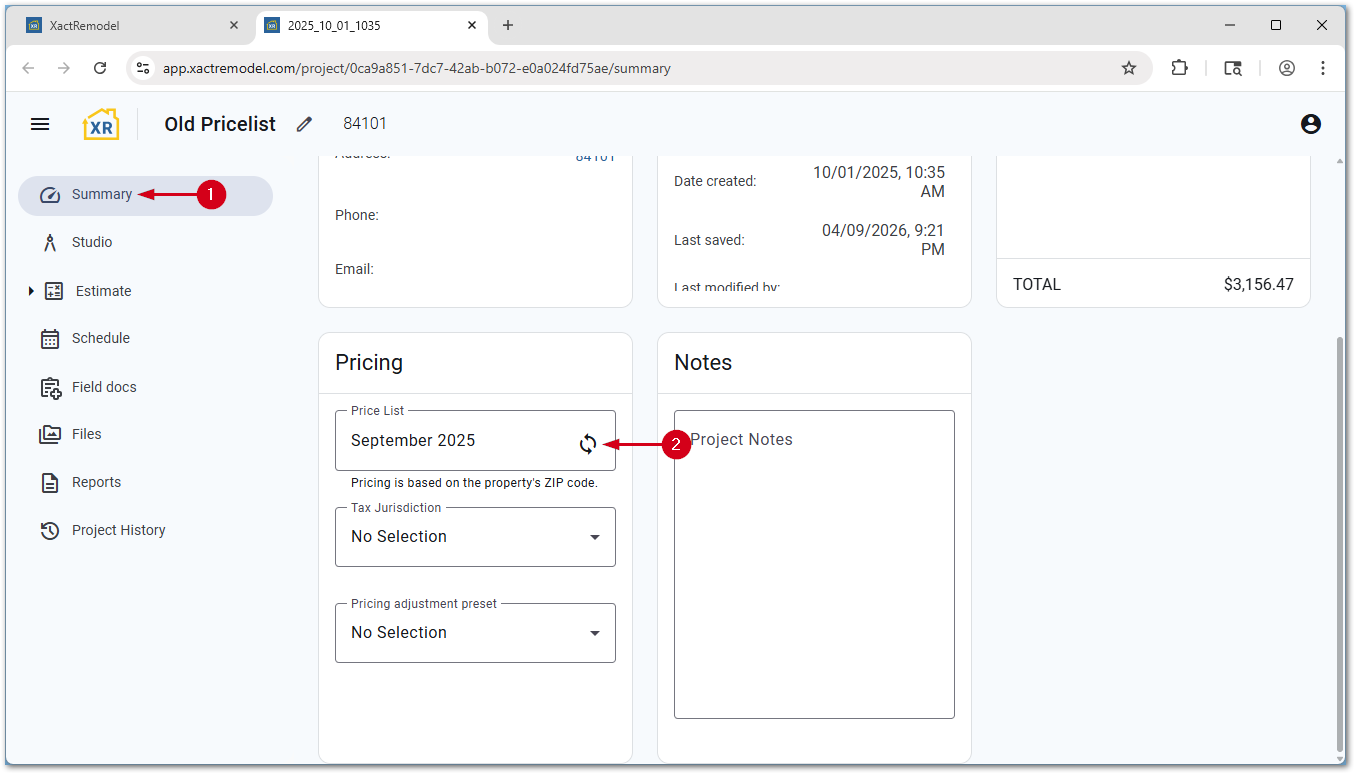Screen dimensions: 1355x774
Task: Expand the Estimate tree arrow
Action: click(x=31, y=291)
